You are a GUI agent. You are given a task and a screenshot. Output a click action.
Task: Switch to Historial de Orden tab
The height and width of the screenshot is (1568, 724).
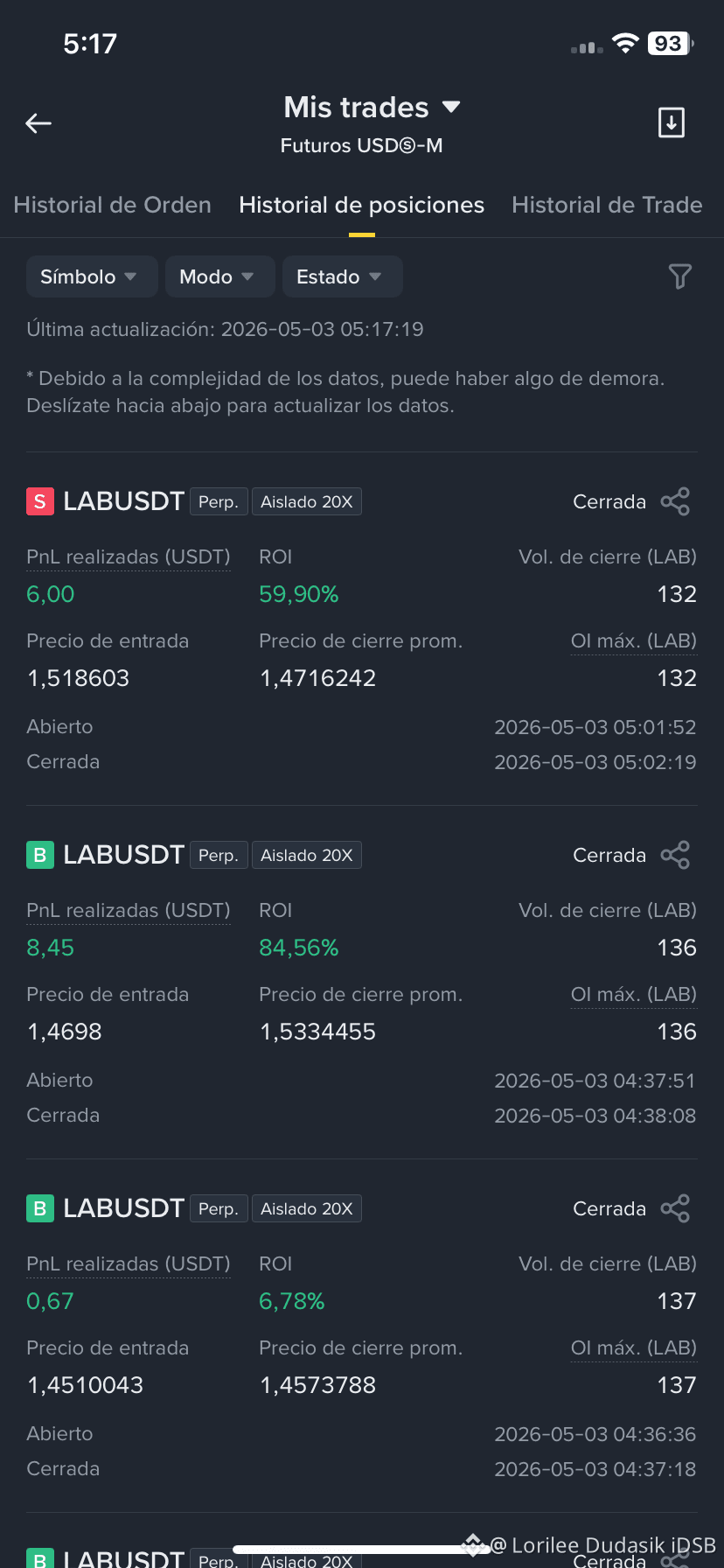(112, 205)
